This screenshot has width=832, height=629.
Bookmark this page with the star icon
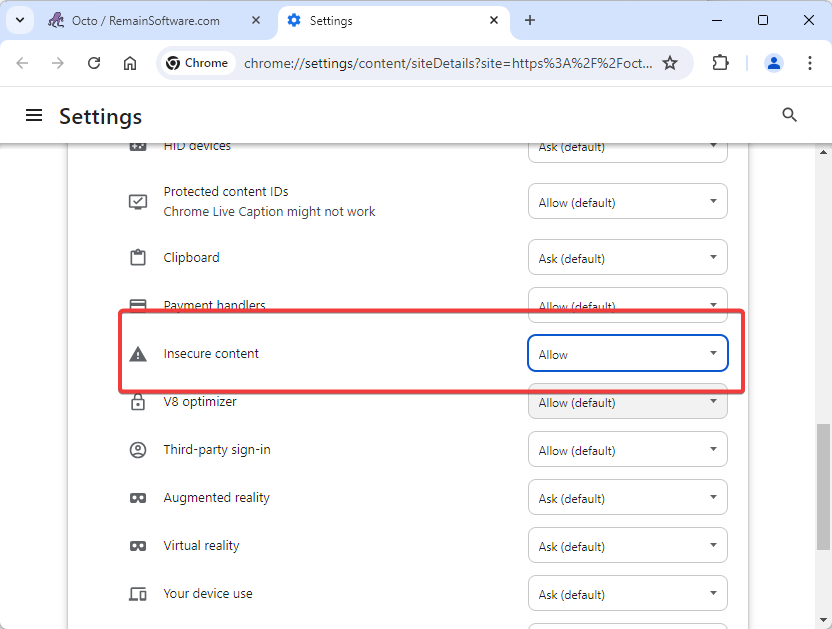670,63
